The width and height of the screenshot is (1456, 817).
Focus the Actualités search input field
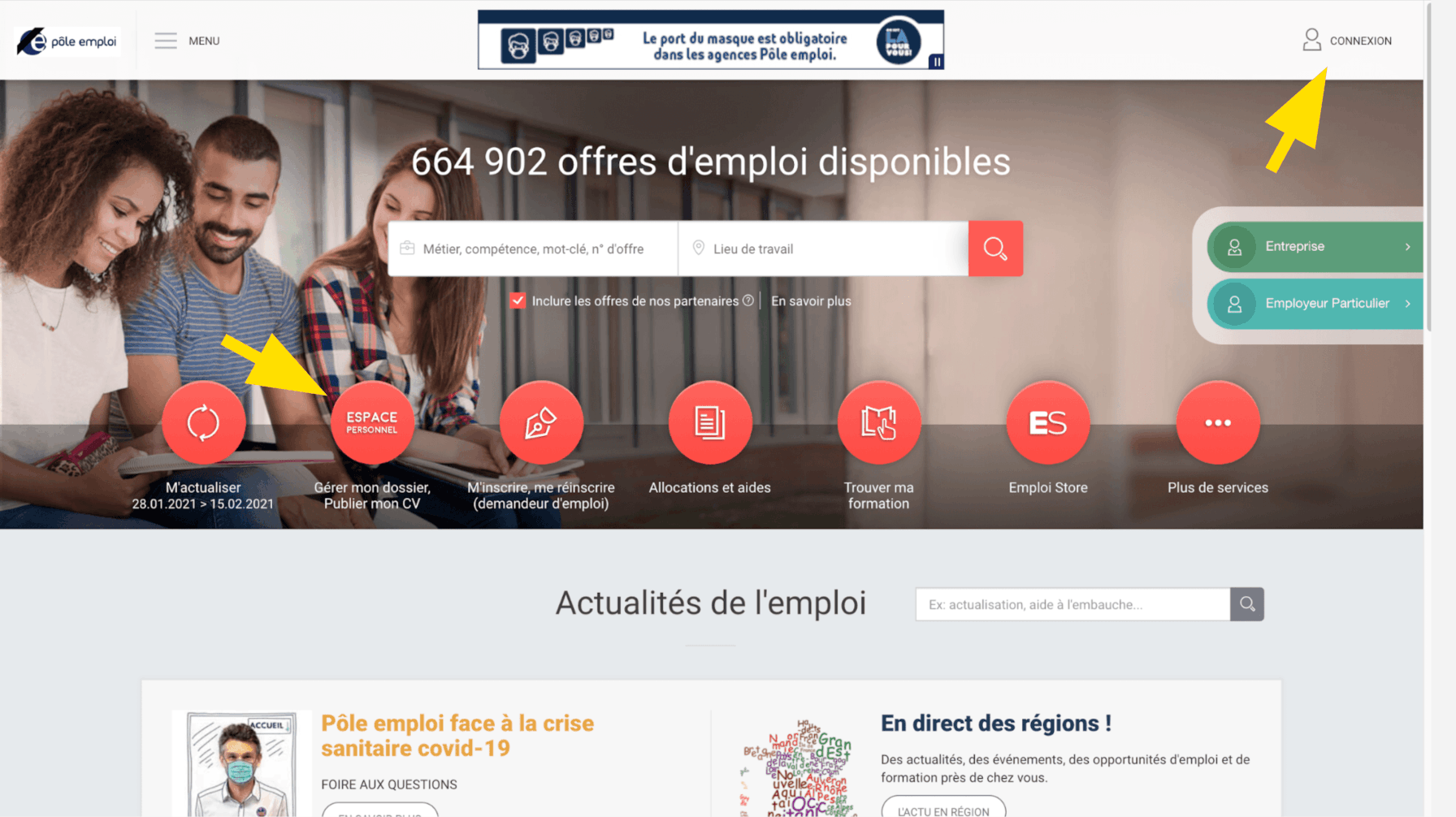(x=1072, y=604)
